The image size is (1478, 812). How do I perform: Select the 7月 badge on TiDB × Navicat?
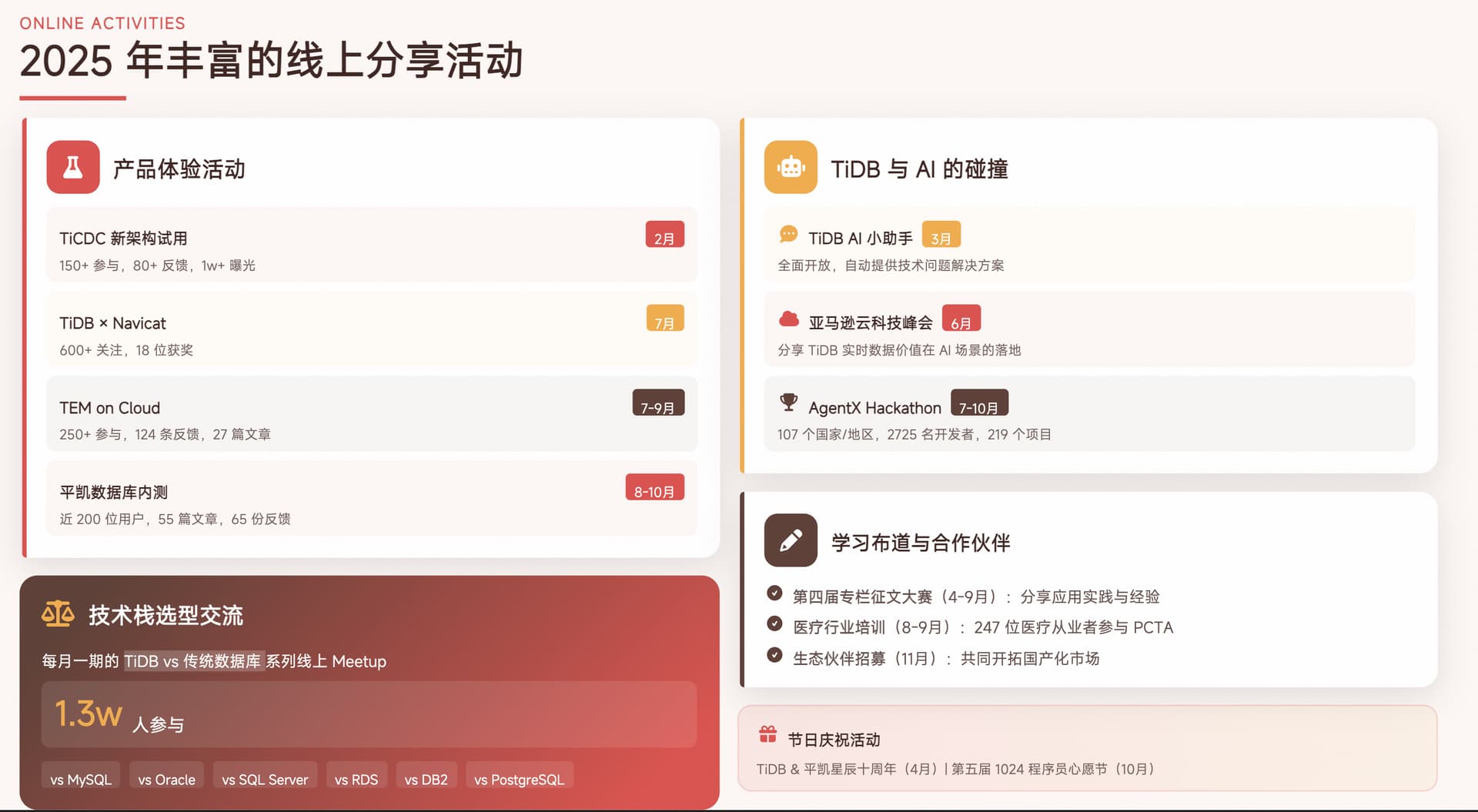pos(665,319)
